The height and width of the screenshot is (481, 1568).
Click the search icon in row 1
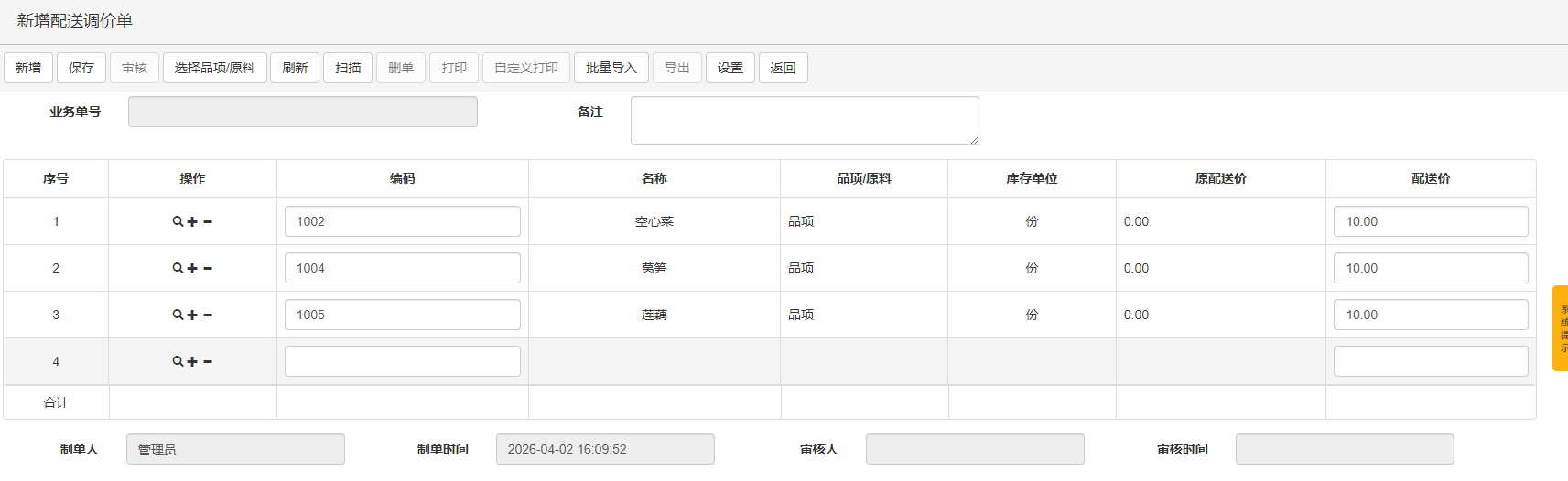pos(178,221)
